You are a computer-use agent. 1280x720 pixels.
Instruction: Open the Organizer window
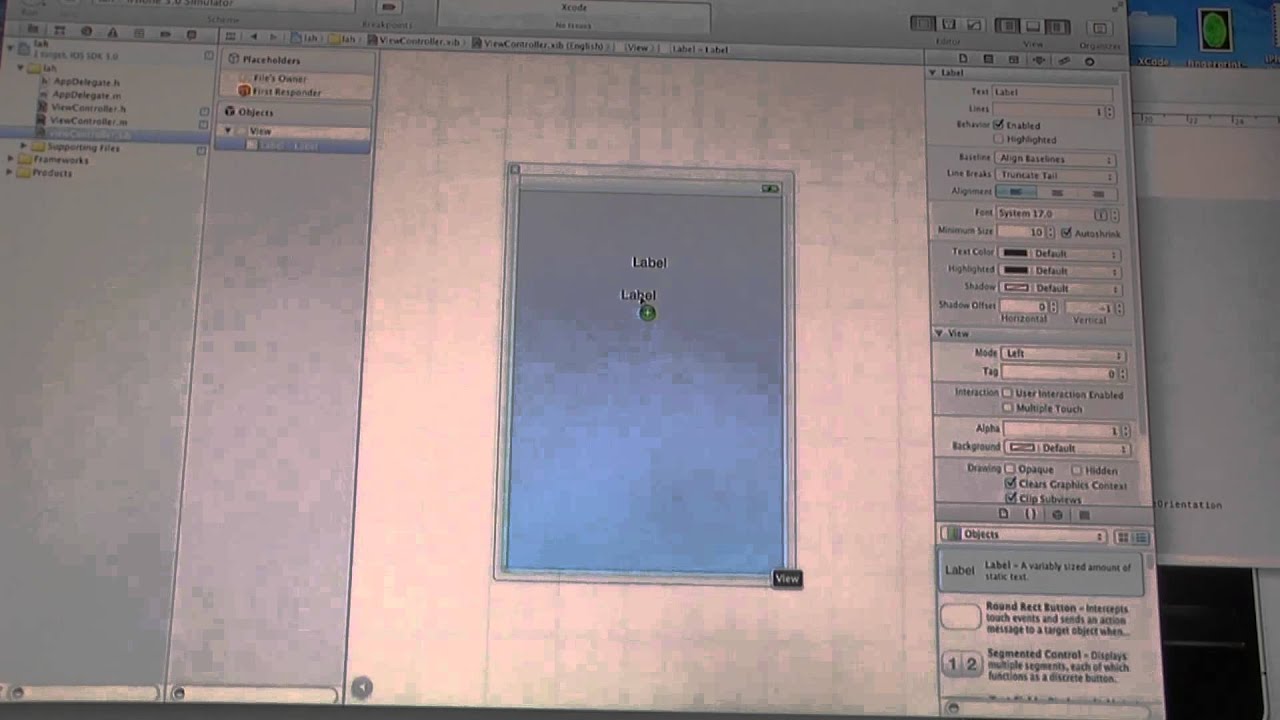[1100, 28]
